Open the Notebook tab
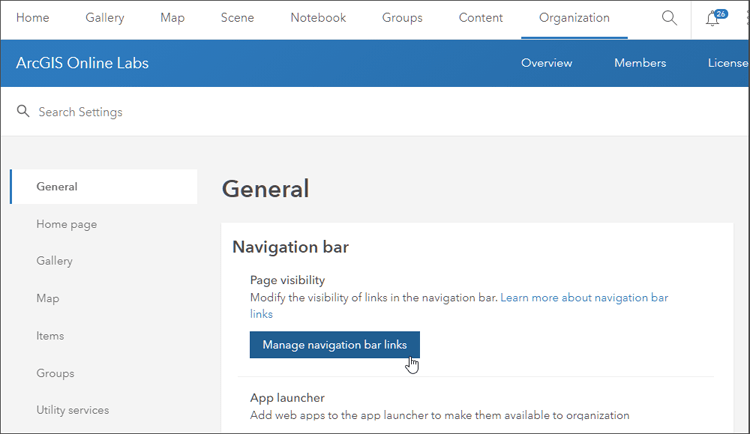Image resolution: width=750 pixels, height=434 pixels. pos(318,18)
